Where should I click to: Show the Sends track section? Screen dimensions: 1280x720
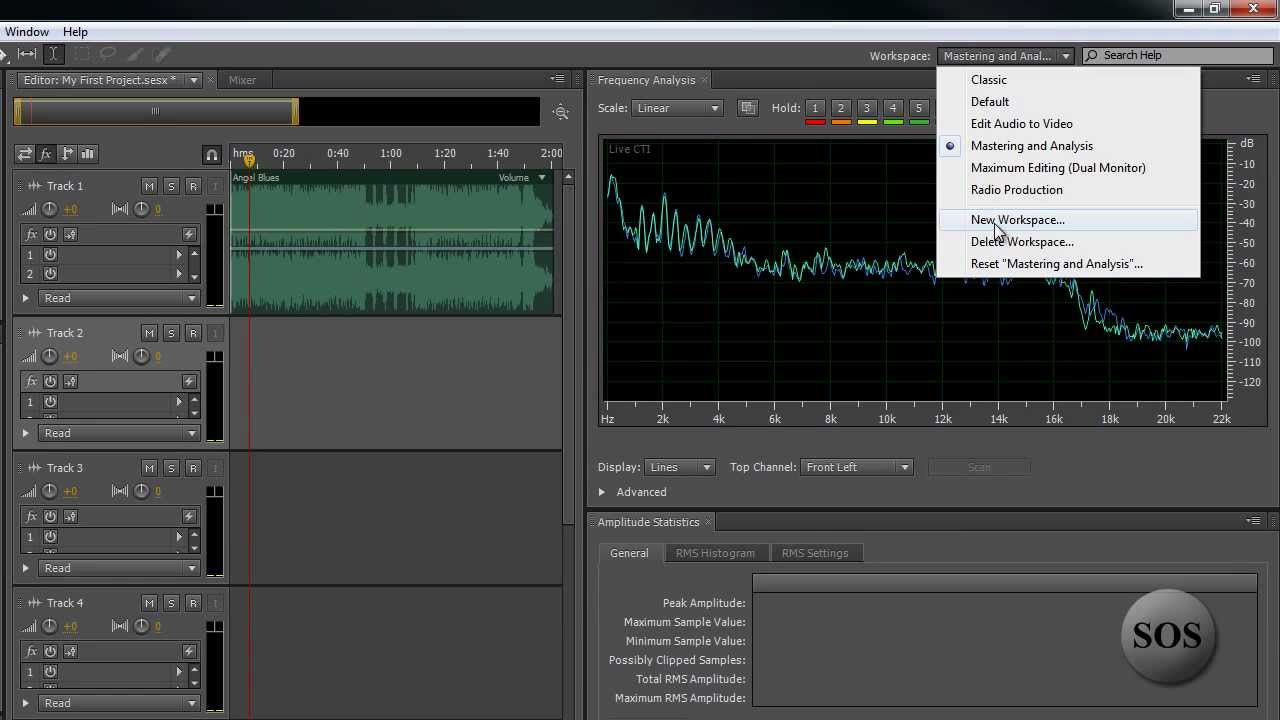coord(67,154)
